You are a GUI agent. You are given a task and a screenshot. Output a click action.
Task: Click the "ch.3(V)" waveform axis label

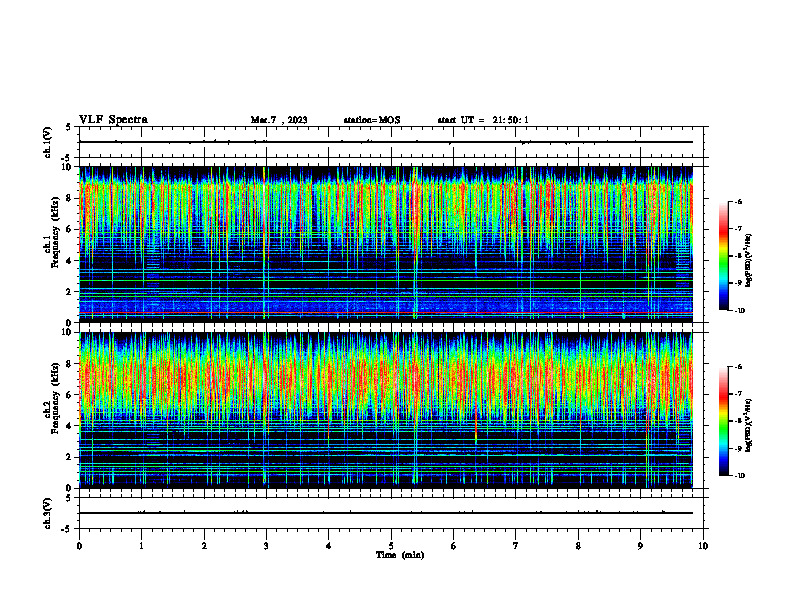[48, 514]
